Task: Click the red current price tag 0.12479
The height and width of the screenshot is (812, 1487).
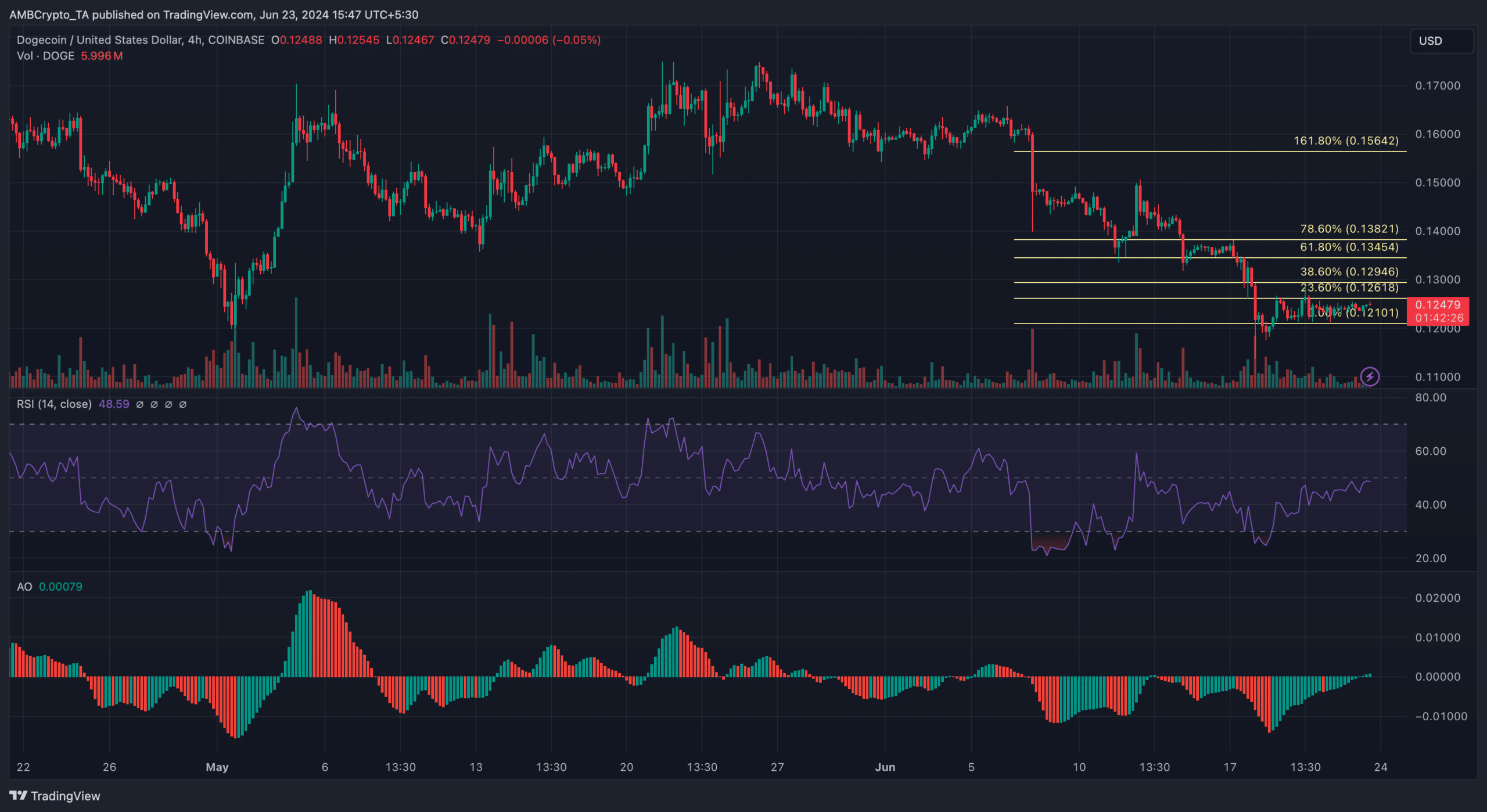Action: (1438, 304)
